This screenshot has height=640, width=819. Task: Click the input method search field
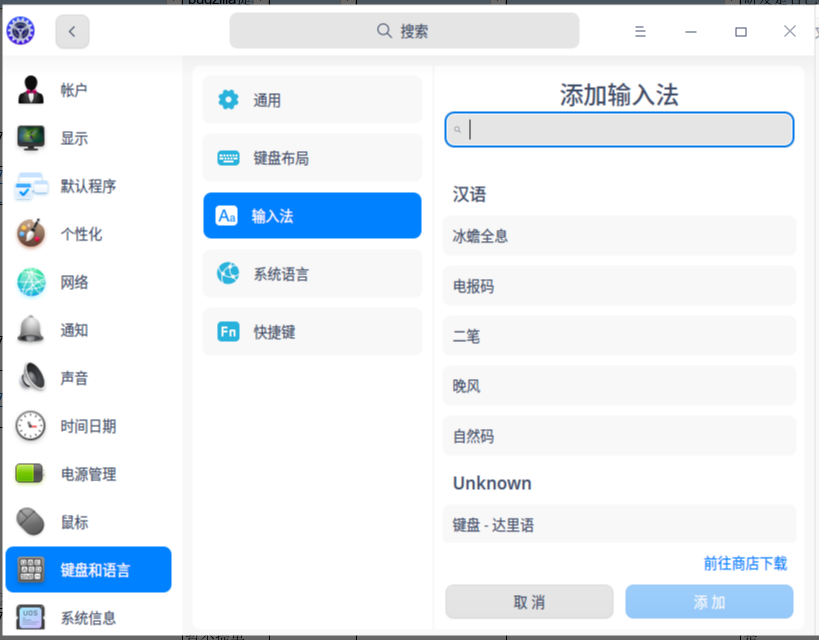pos(620,130)
